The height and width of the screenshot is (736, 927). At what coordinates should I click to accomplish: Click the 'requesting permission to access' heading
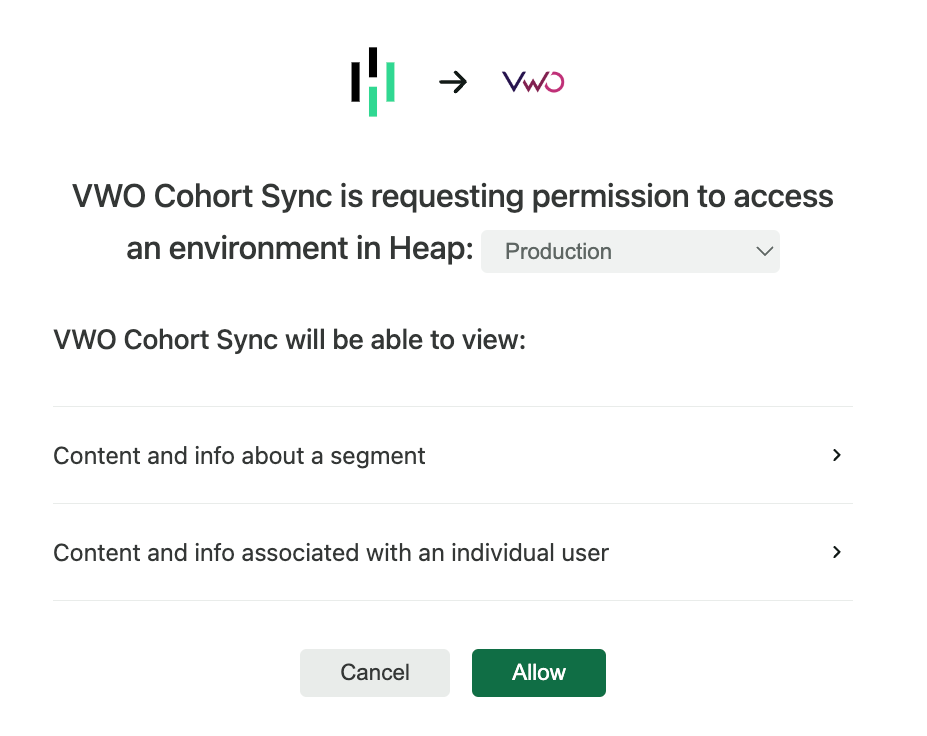(601, 196)
